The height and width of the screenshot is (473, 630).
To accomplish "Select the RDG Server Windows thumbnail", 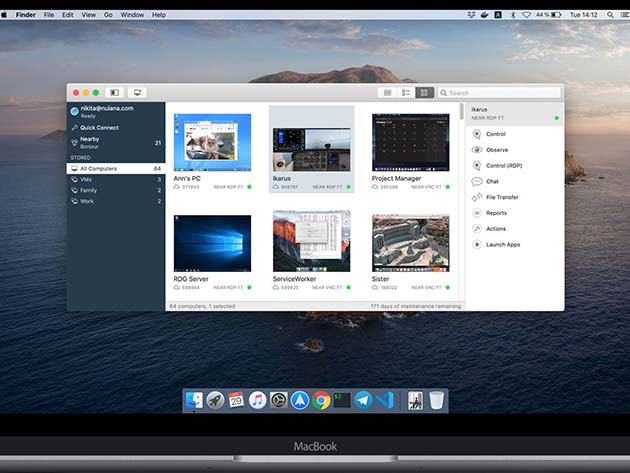I will point(212,243).
